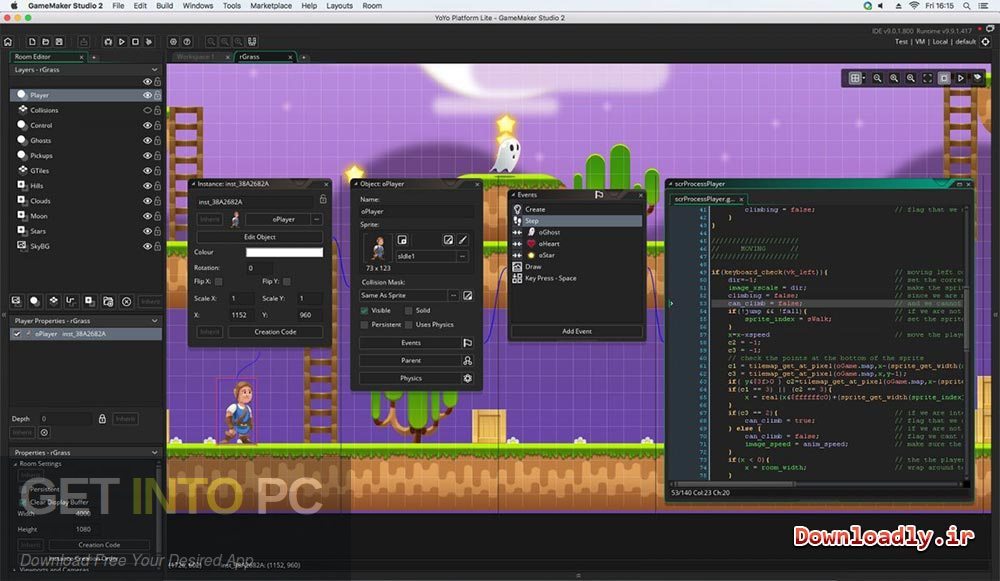This screenshot has width=1000, height=581.
Task: Open the Marketplace menu in the menu bar
Action: (271, 5)
